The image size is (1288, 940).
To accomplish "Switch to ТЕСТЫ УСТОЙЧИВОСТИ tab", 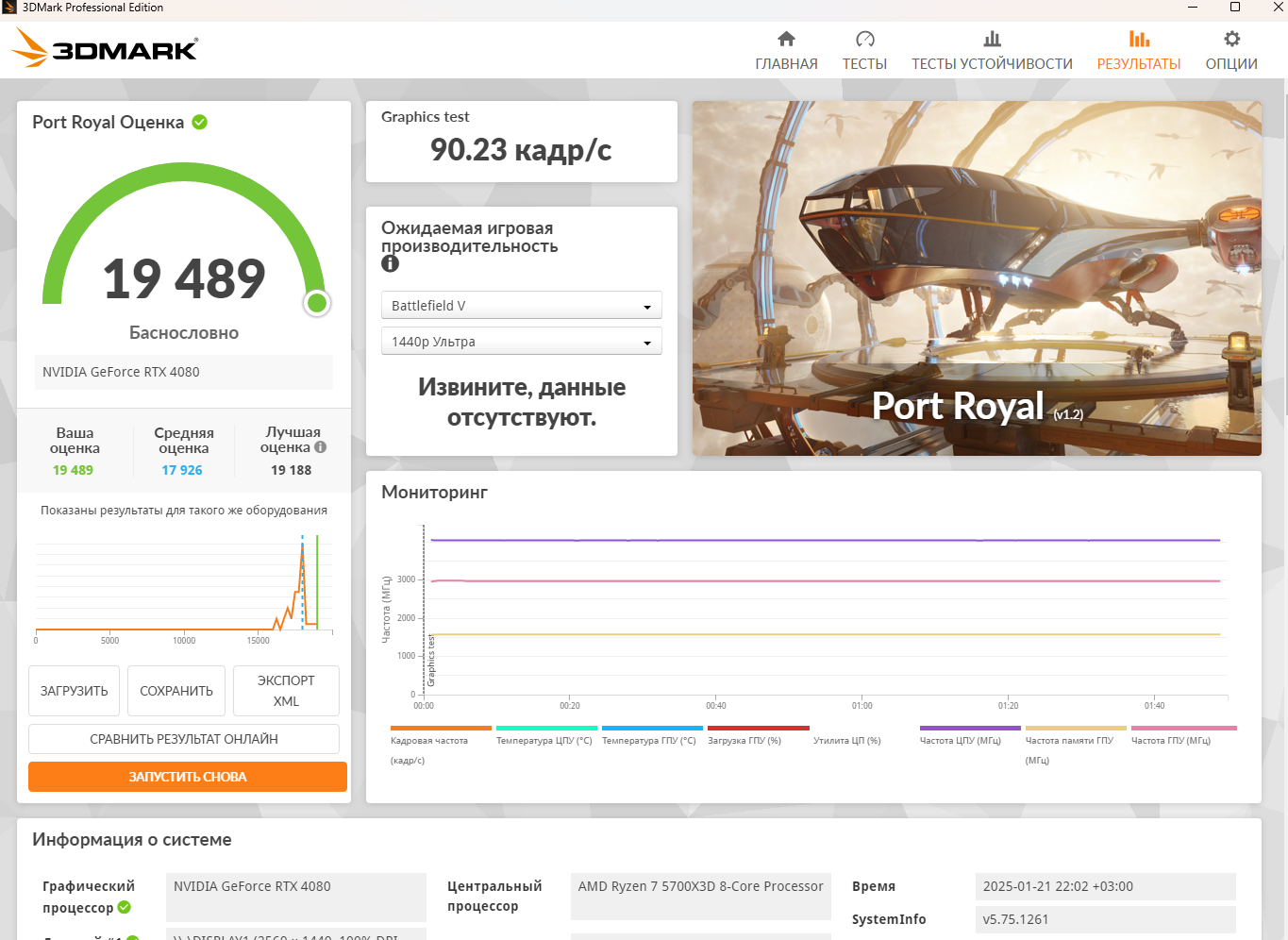I will pyautogui.click(x=992, y=51).
